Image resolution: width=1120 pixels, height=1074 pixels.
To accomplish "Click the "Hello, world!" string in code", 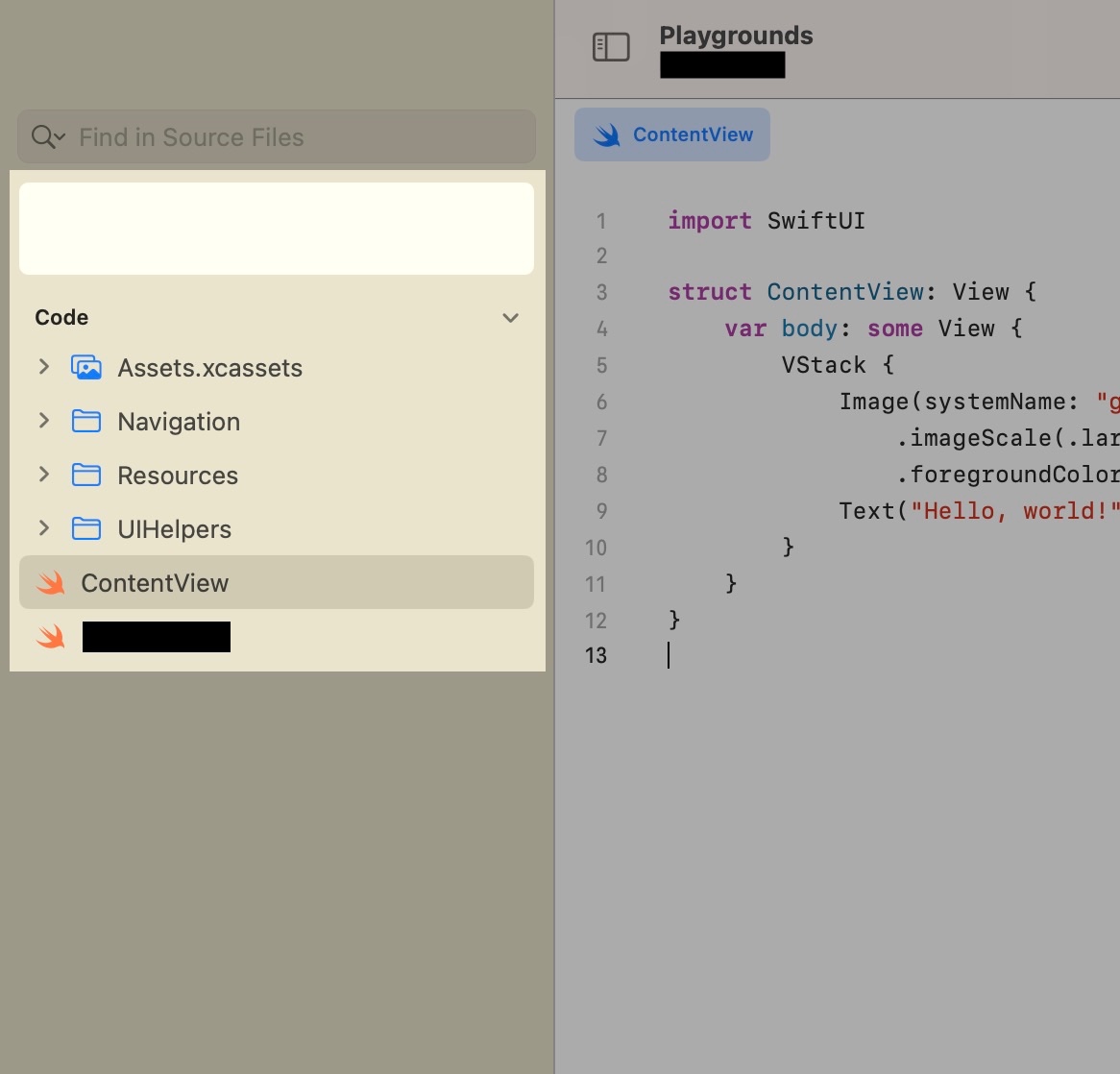I will (x=1013, y=511).
